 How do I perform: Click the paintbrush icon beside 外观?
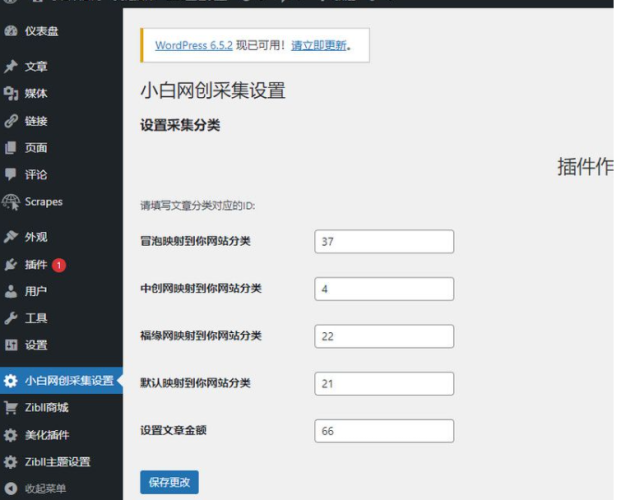[11, 236]
